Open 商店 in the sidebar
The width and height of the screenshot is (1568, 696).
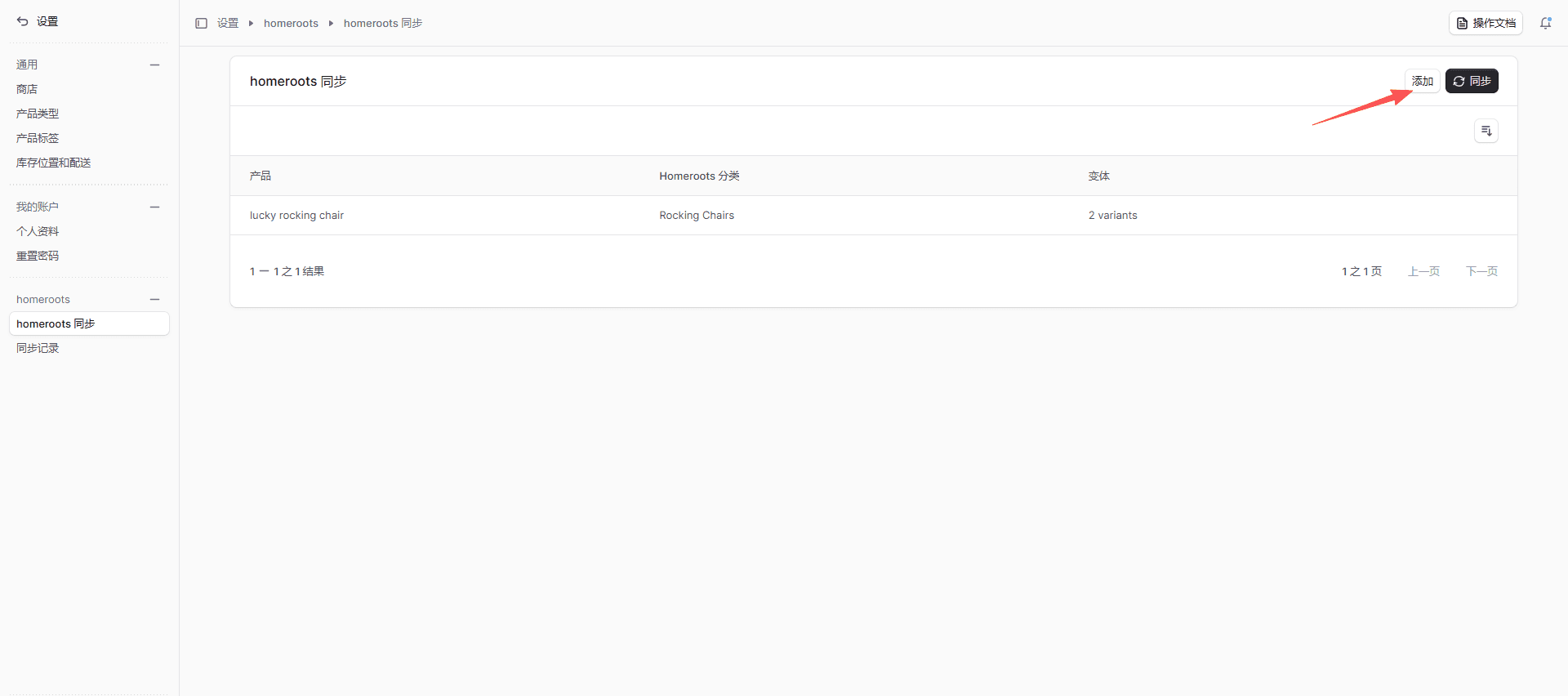point(27,89)
